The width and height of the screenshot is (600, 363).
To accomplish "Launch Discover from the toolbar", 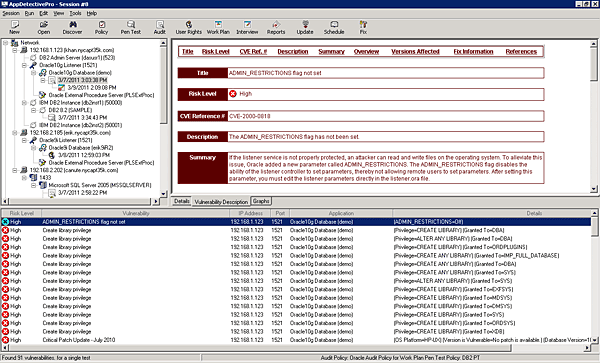I will [x=72, y=24].
